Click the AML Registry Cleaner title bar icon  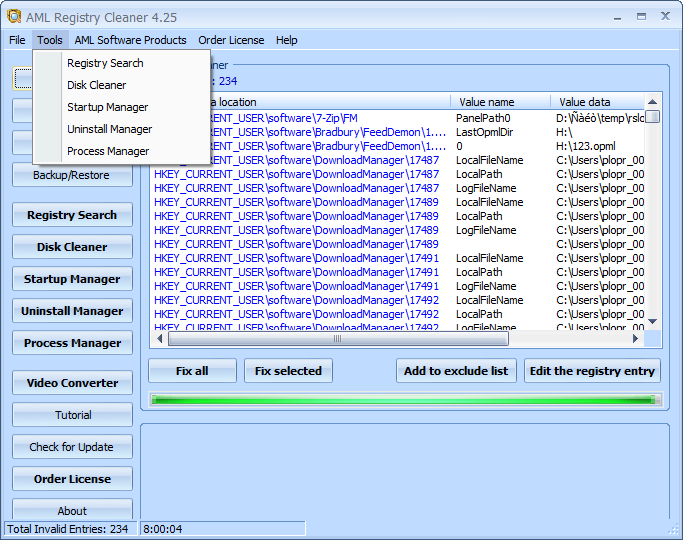(x=14, y=17)
